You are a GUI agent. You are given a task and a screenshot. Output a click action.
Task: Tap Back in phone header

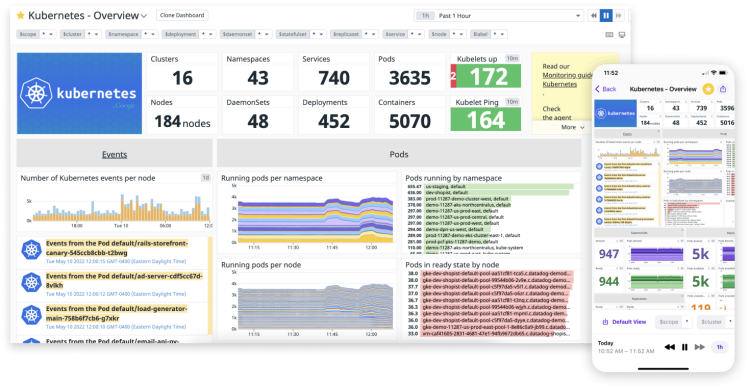coord(606,89)
